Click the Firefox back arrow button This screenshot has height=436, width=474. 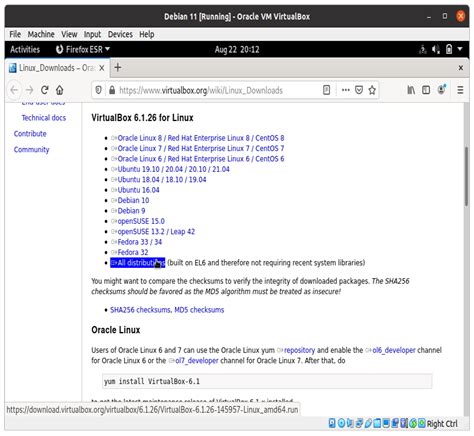point(14,90)
